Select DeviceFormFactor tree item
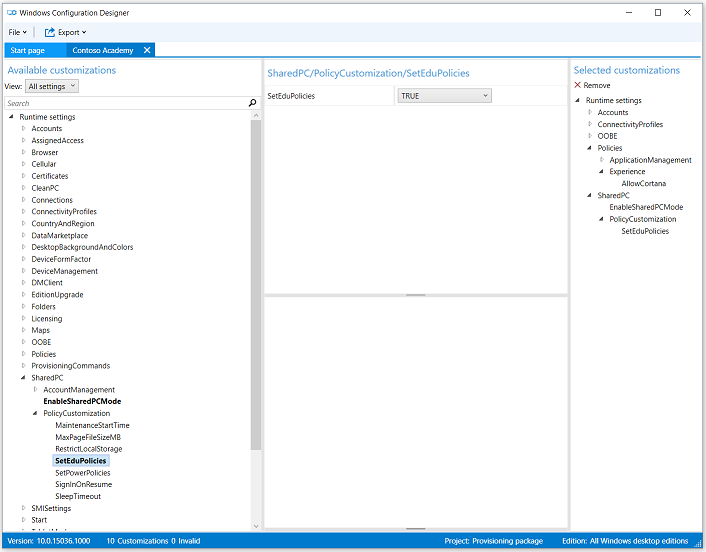 click(x=61, y=259)
